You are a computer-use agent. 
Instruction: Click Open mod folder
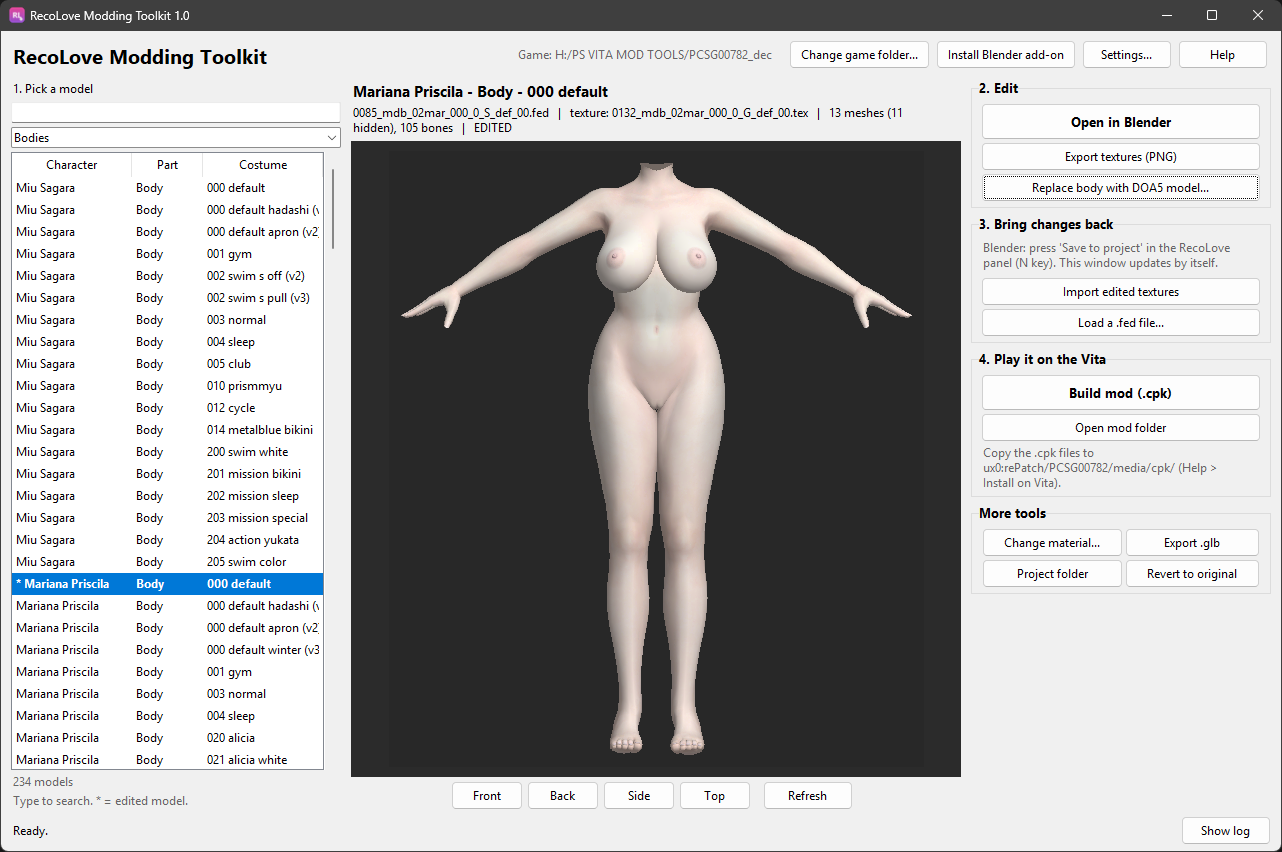point(1121,428)
